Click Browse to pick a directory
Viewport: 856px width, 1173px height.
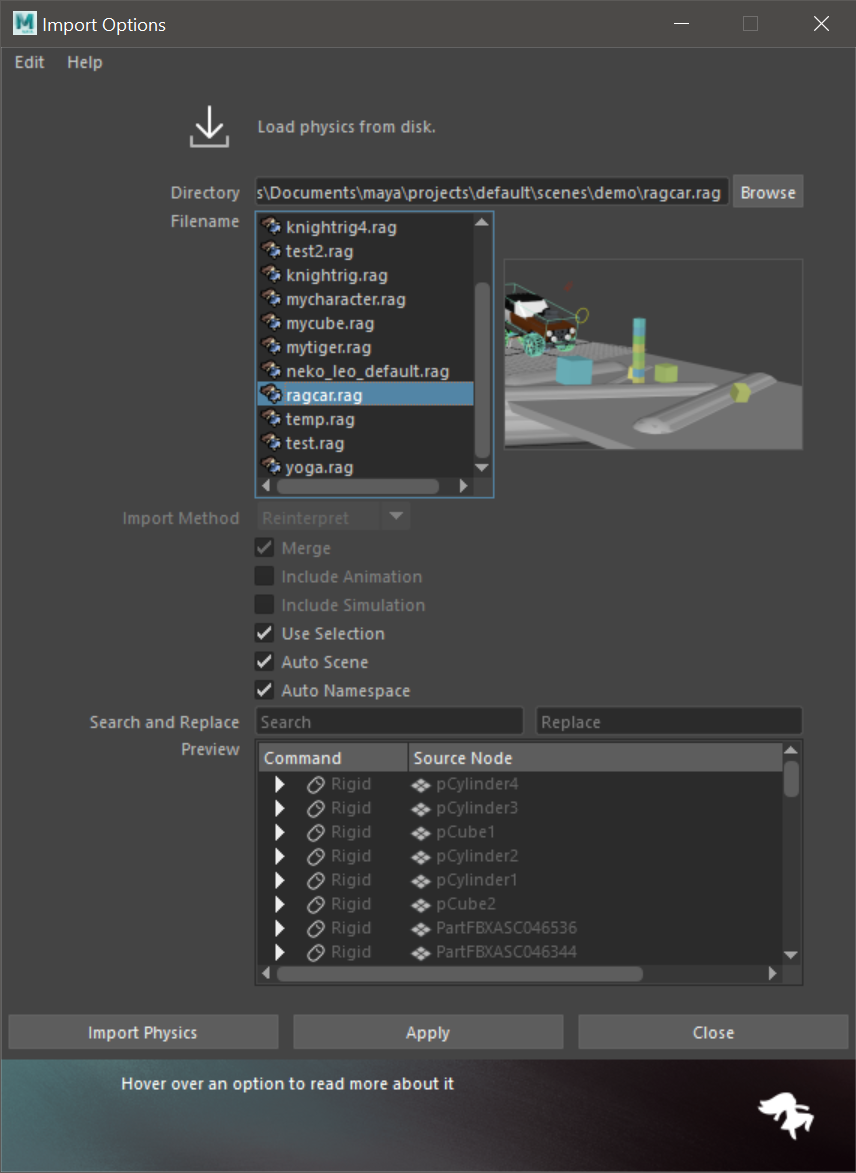pos(767,192)
